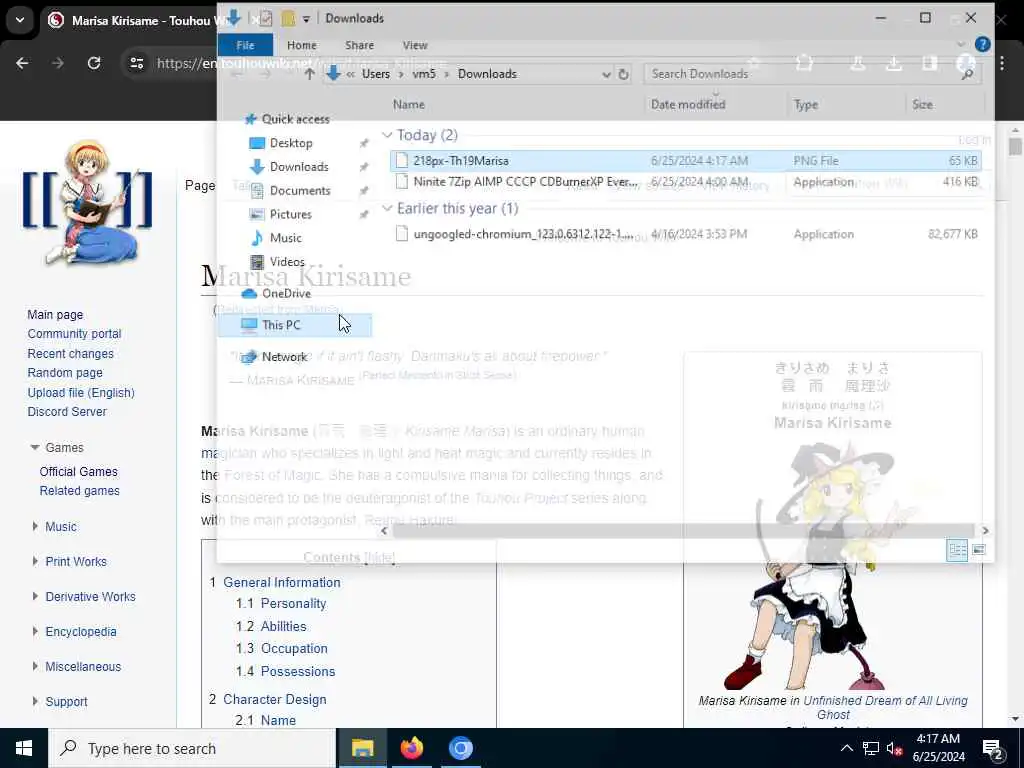
Task: Open Downloads in the navigation pane
Action: pos(298,167)
